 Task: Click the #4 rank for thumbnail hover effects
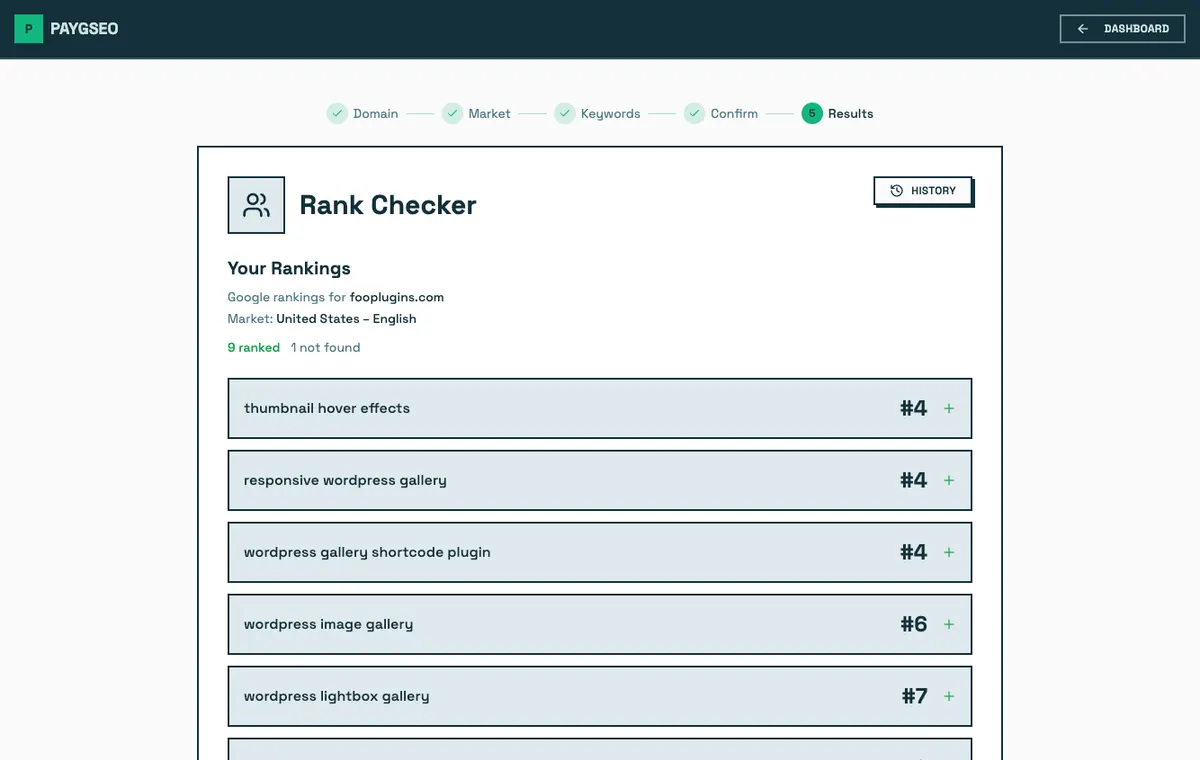[x=914, y=408]
